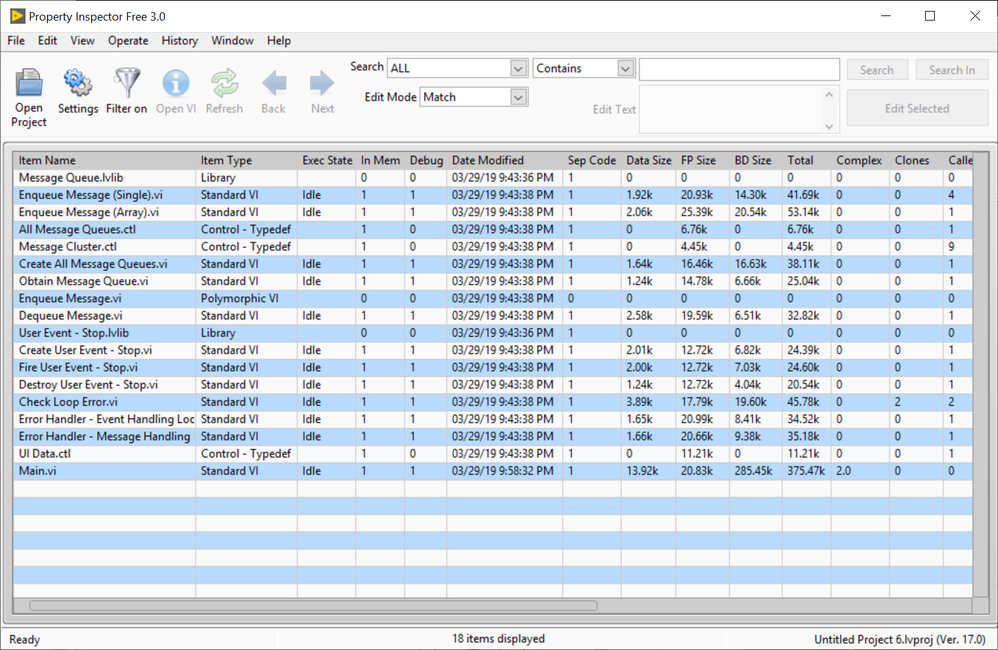The height and width of the screenshot is (650, 998).
Task: Click the Search button
Action: (876, 70)
